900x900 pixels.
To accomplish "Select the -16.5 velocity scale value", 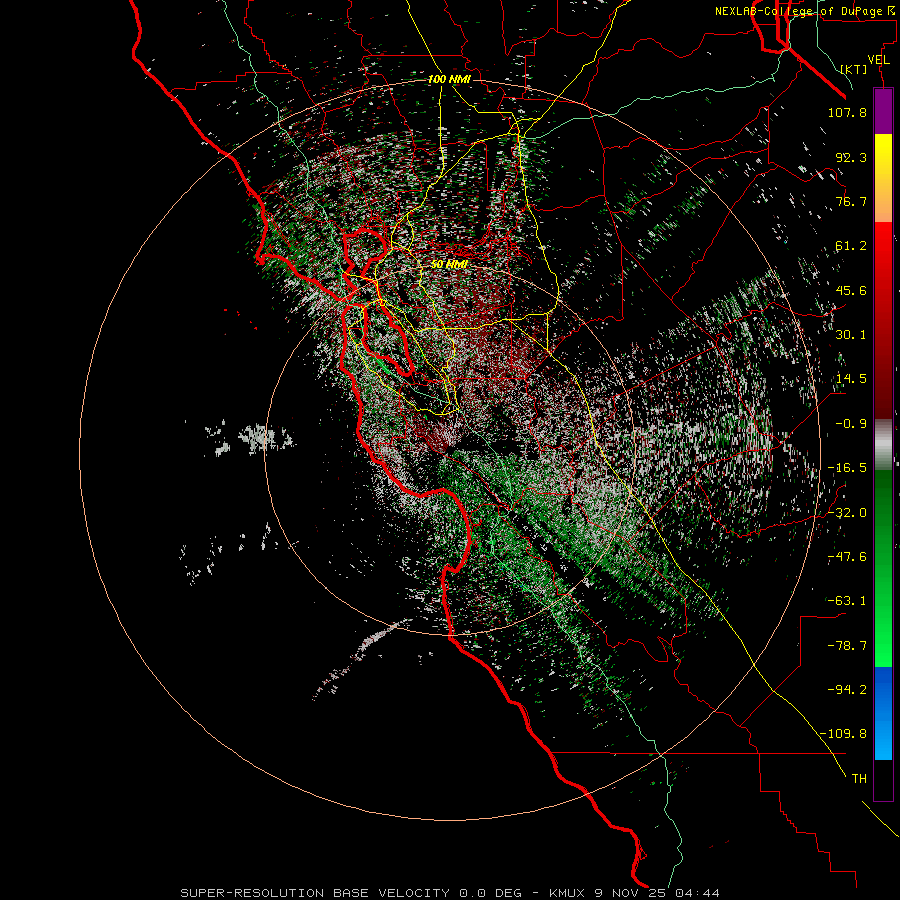I will (847, 468).
